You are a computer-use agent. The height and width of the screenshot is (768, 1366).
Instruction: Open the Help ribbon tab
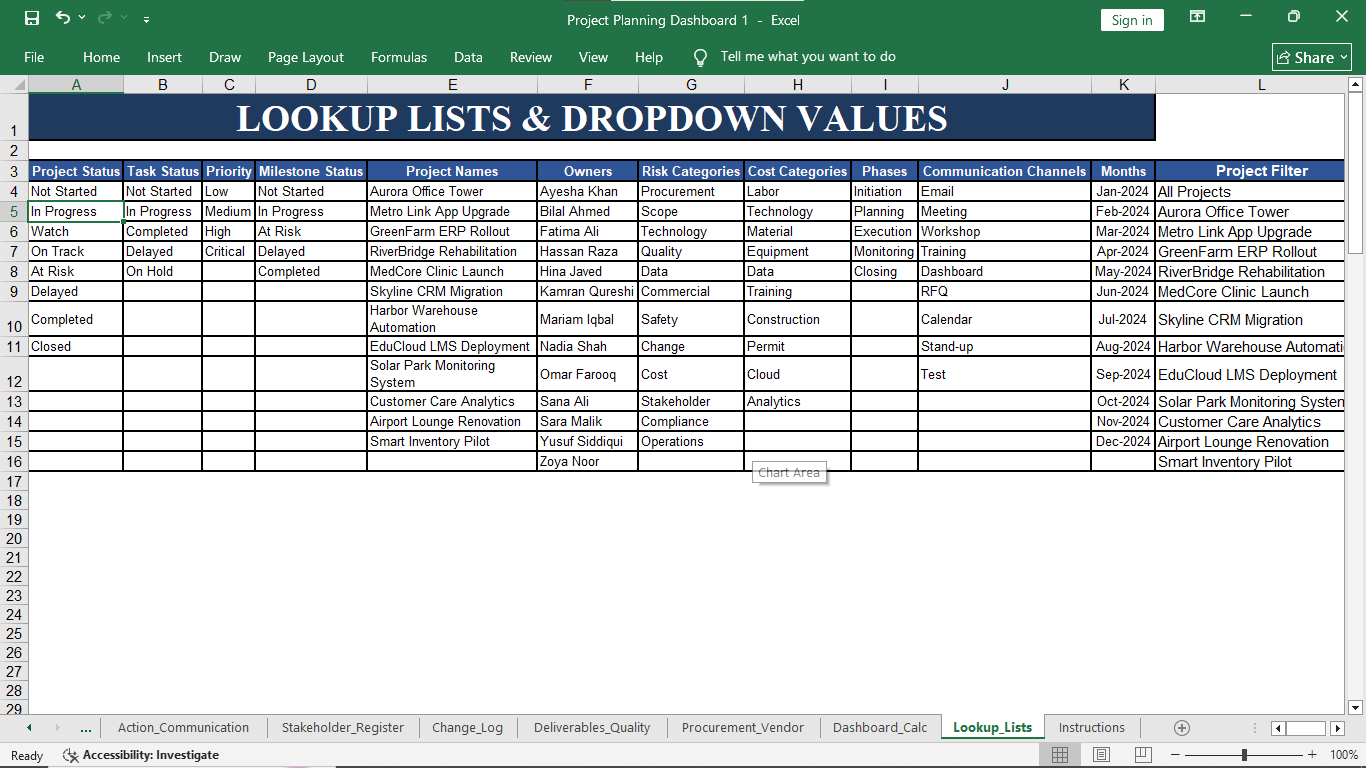tap(649, 57)
